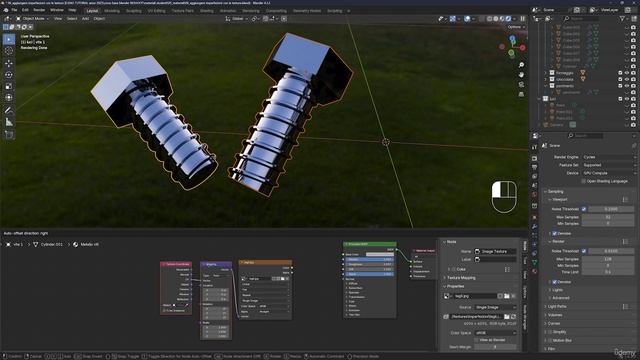The image size is (640, 360).
Task: Click the Blender logo menu icon
Action: [6, 10]
